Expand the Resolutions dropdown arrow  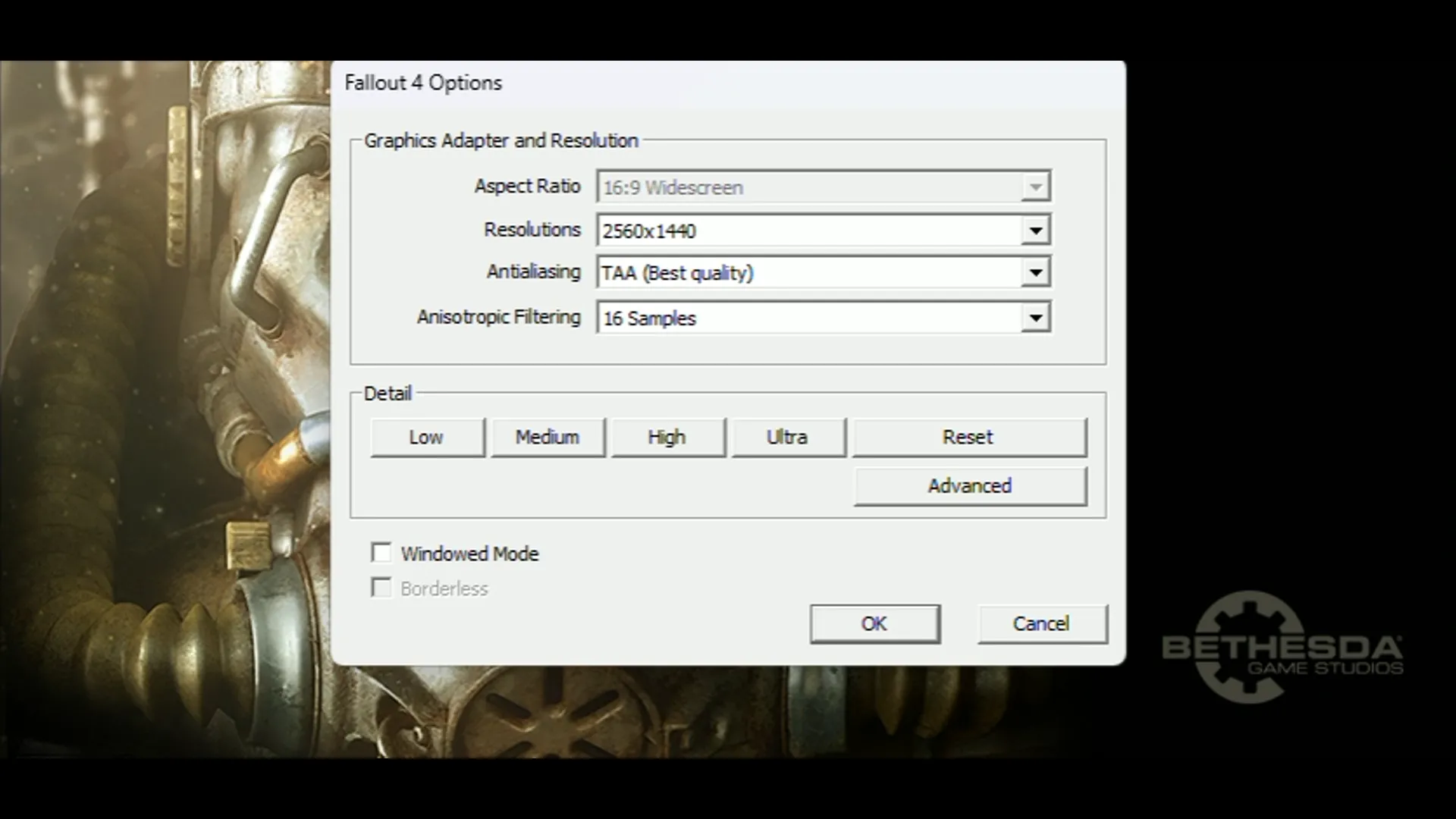coord(1035,231)
